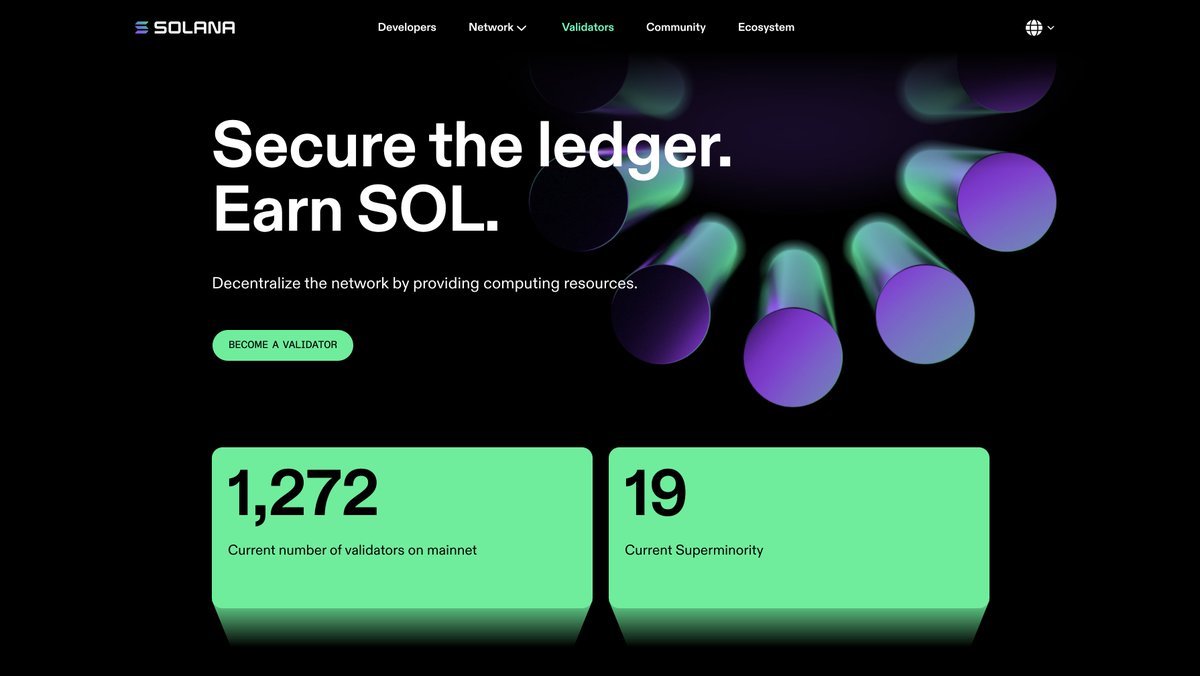Click the "Earn SOL." headline line

(356, 209)
